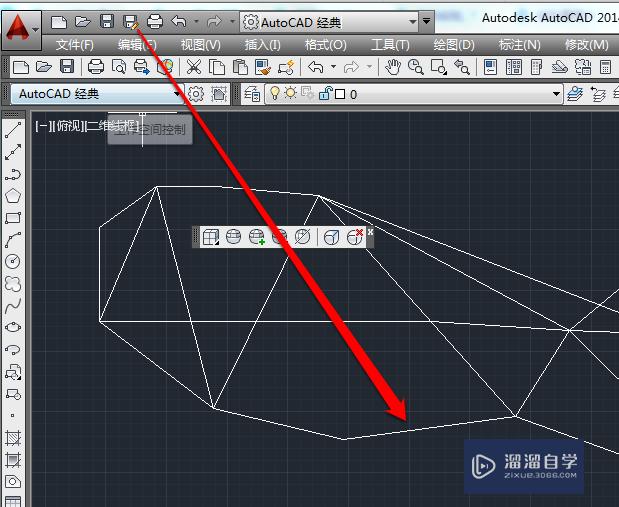Select the Line draw tool

13,130
